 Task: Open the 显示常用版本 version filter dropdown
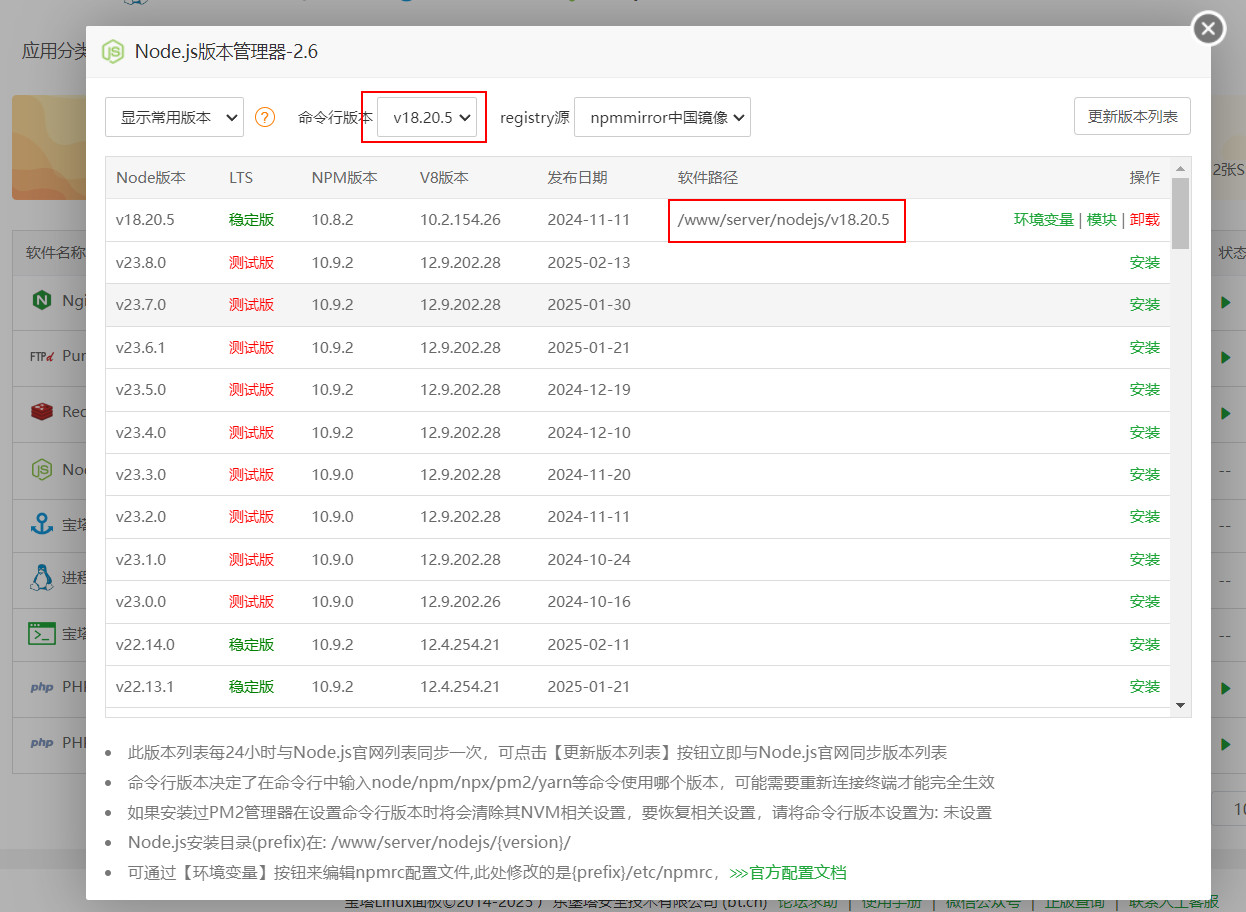pos(174,117)
